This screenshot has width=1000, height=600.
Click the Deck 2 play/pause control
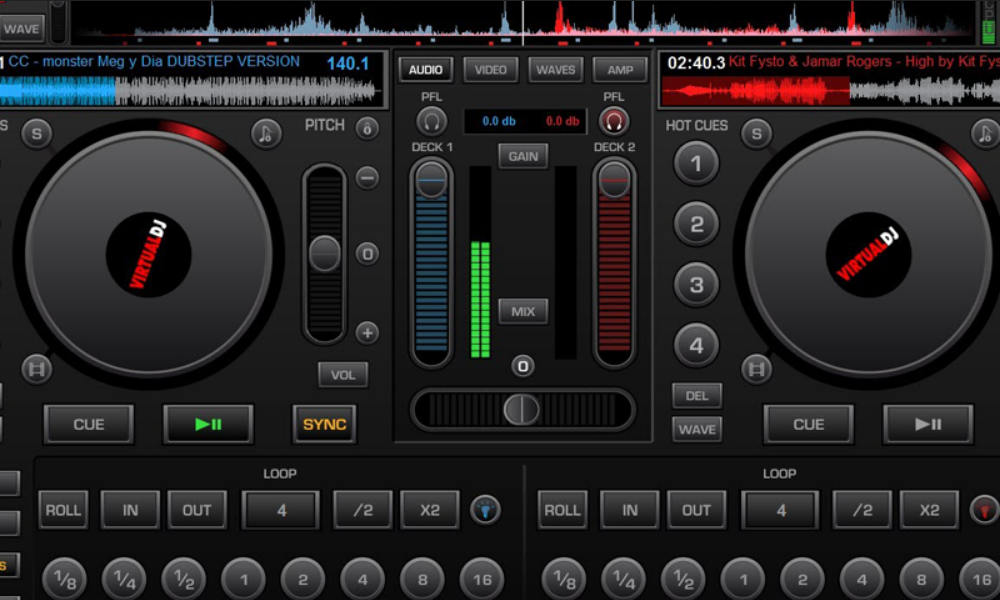(928, 423)
